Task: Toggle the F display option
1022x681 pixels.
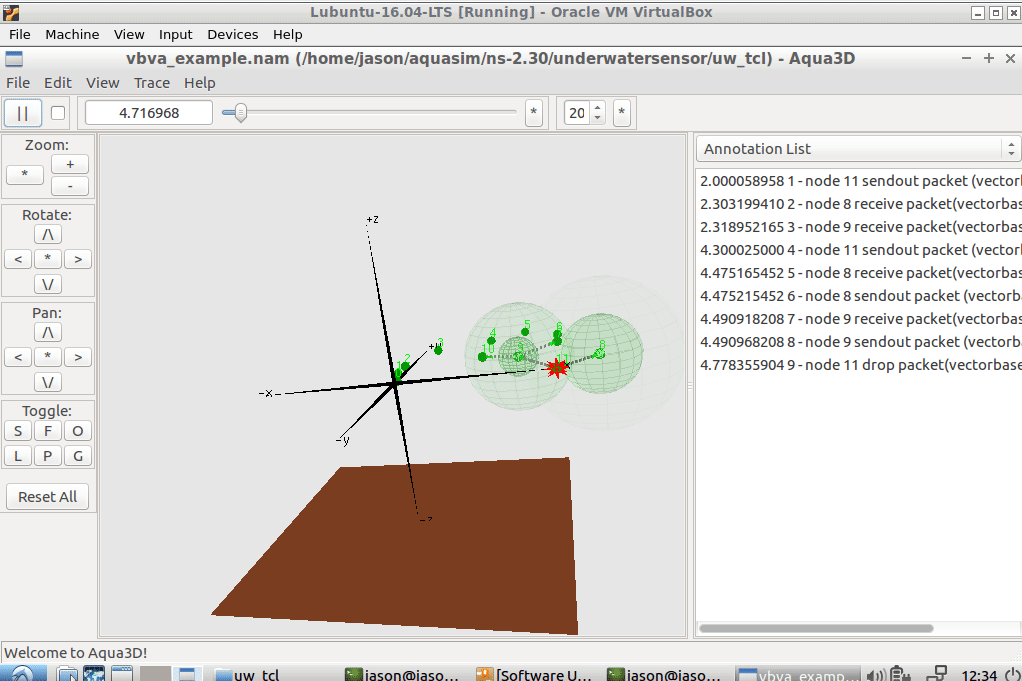Action: click(48, 431)
